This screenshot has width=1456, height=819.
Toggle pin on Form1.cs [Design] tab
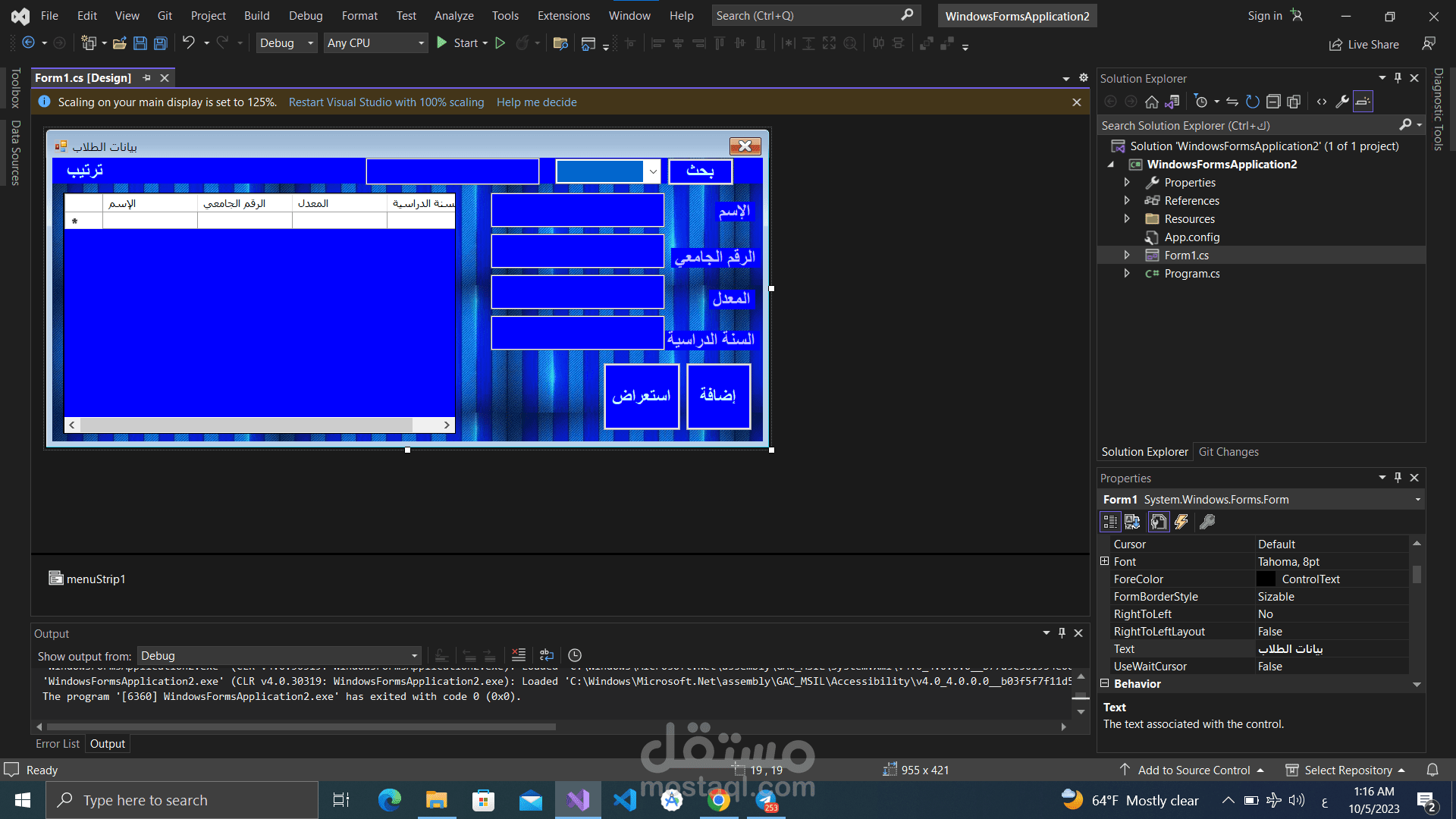click(x=147, y=78)
